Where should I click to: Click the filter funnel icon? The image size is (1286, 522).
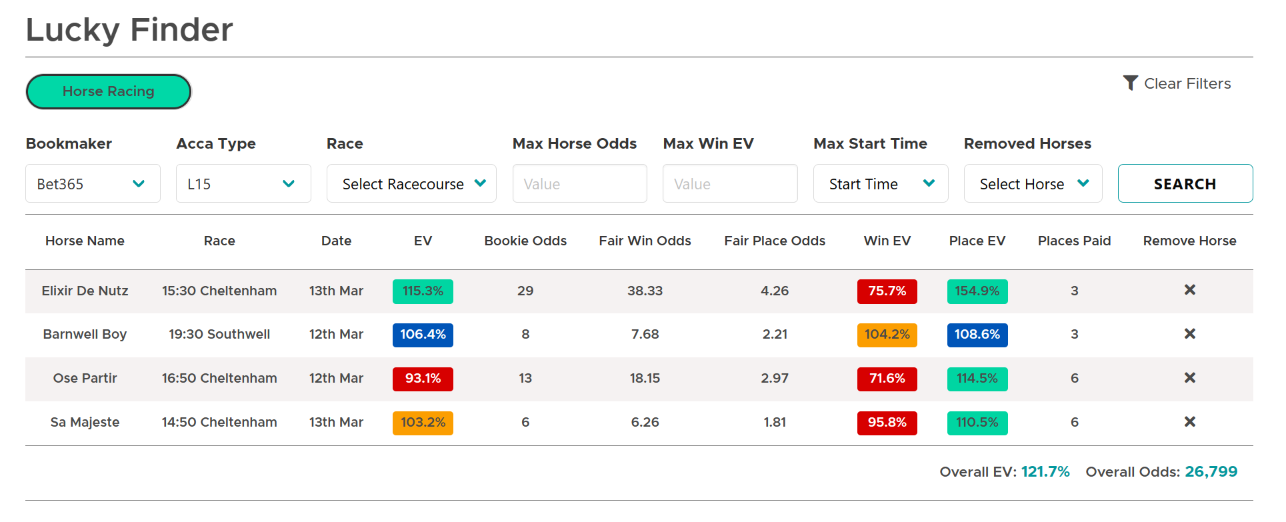click(1130, 83)
